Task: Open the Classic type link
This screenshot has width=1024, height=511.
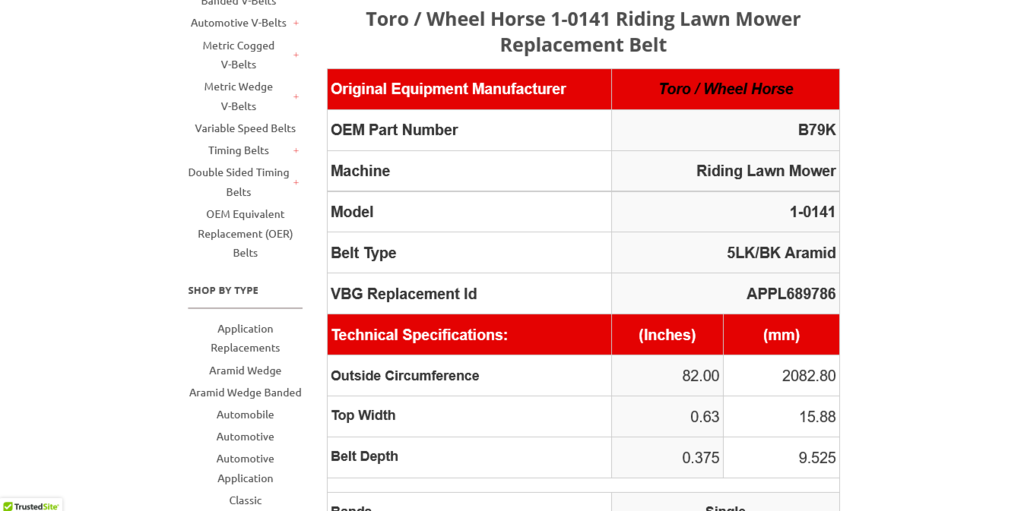Action: (x=245, y=500)
